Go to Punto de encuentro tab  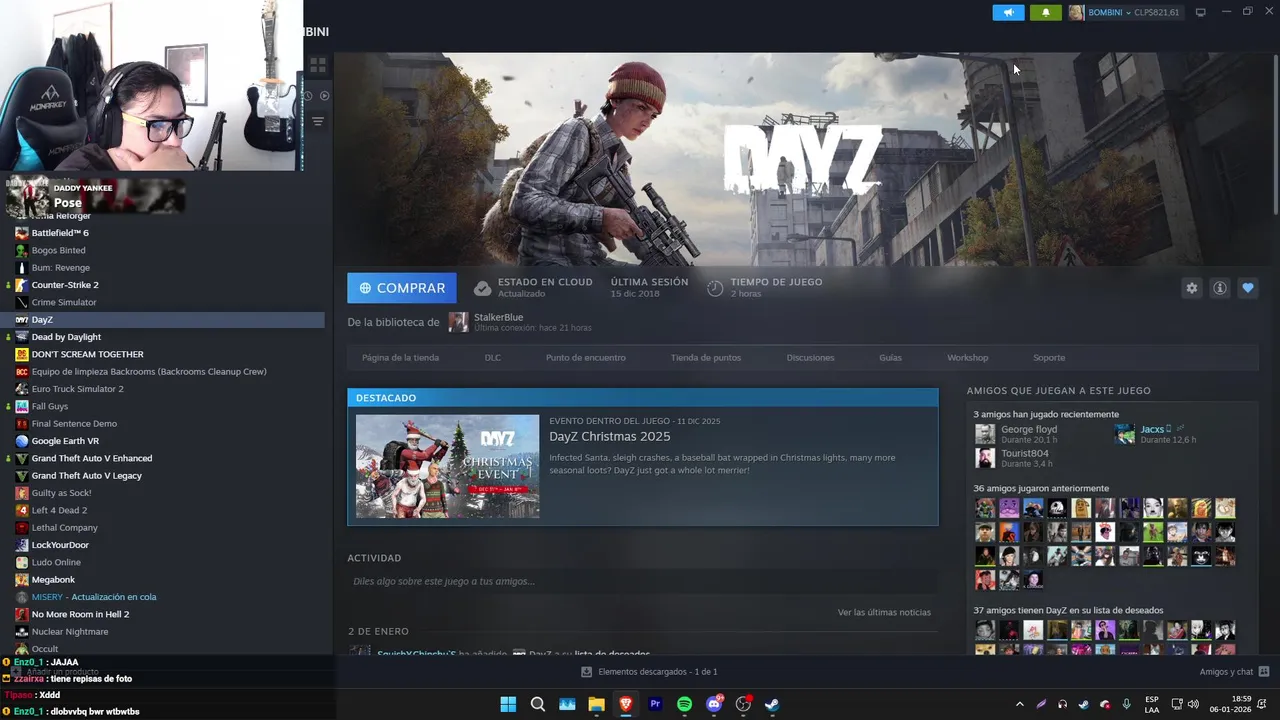point(586,357)
